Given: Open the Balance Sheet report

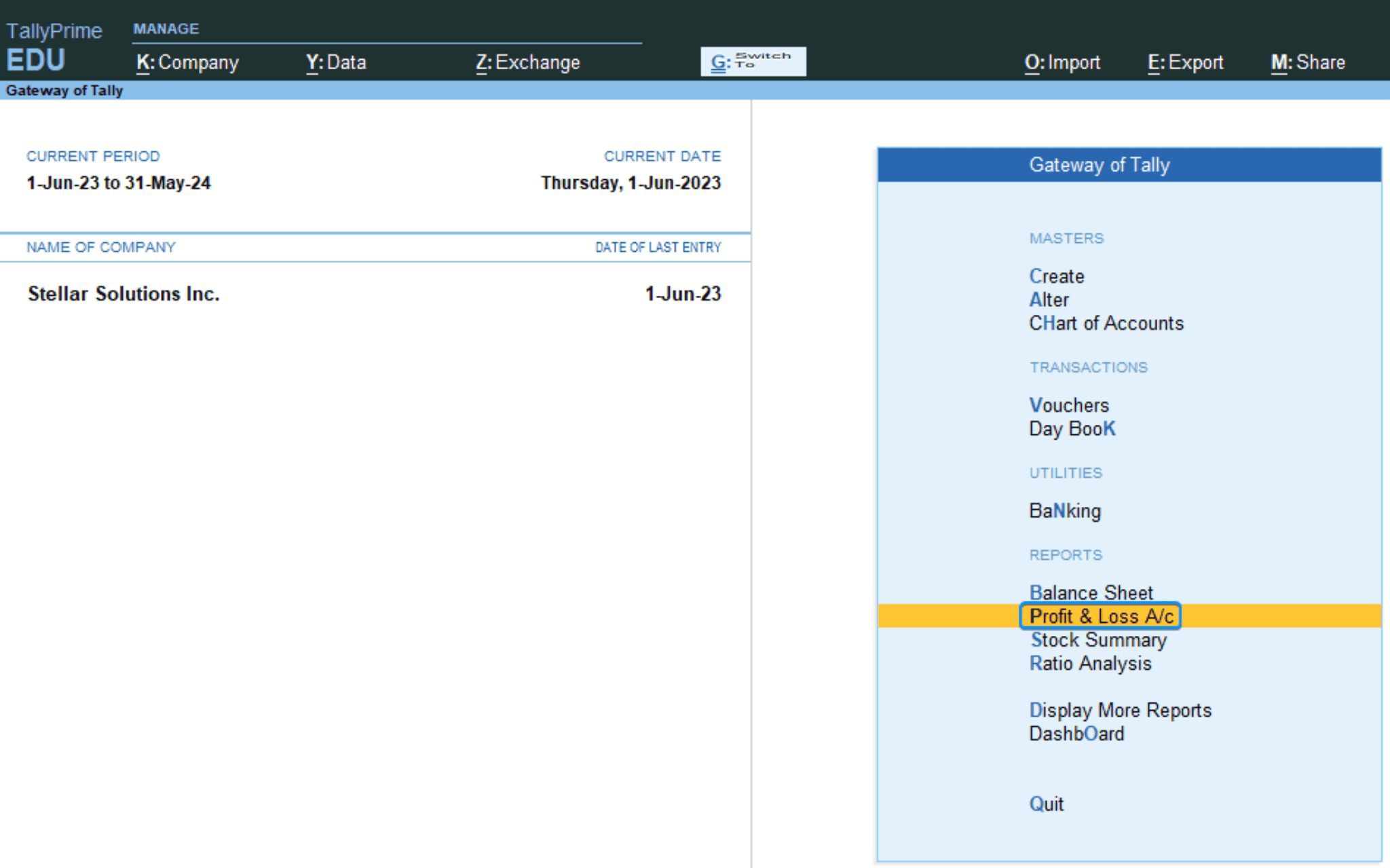Looking at the screenshot, I should (x=1091, y=592).
